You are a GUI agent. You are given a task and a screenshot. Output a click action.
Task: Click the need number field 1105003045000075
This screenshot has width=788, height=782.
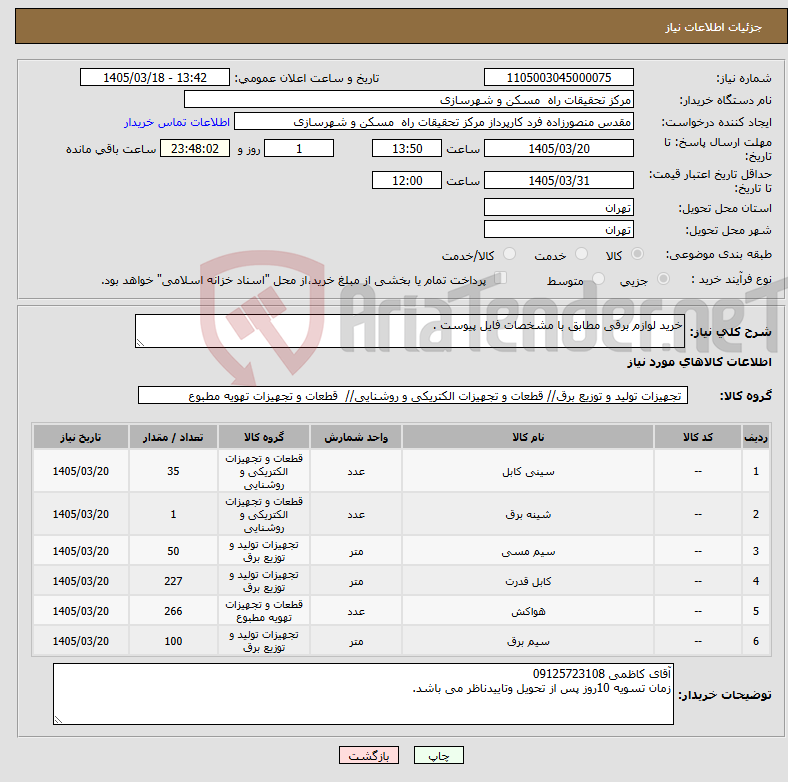coord(558,77)
